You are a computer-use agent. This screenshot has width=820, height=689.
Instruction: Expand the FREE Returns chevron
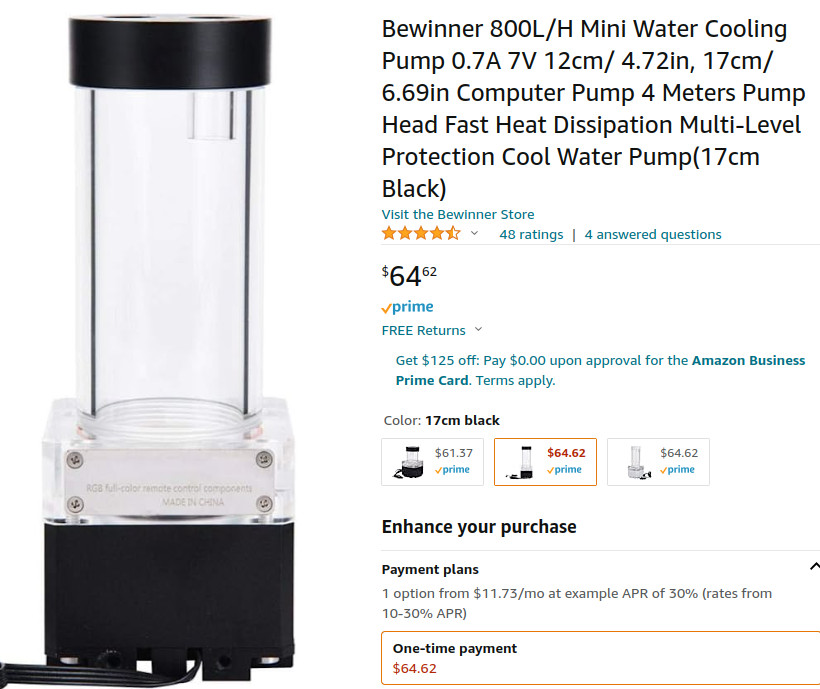click(478, 329)
